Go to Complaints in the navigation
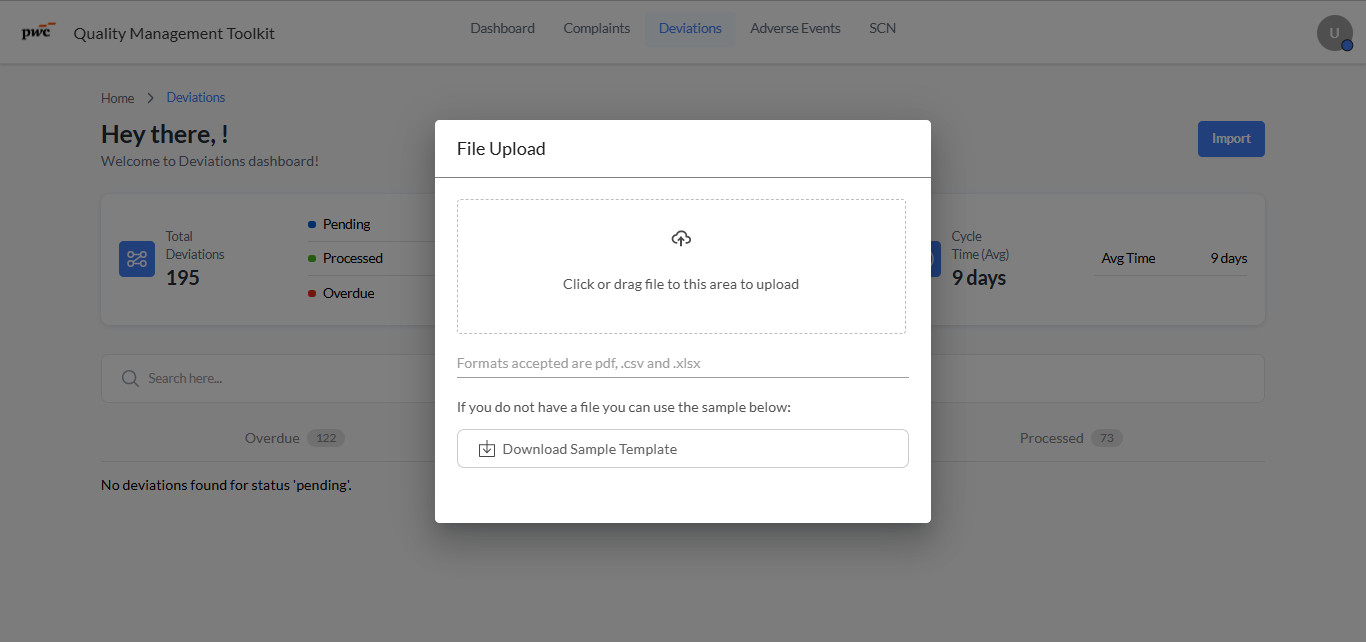 coord(597,28)
